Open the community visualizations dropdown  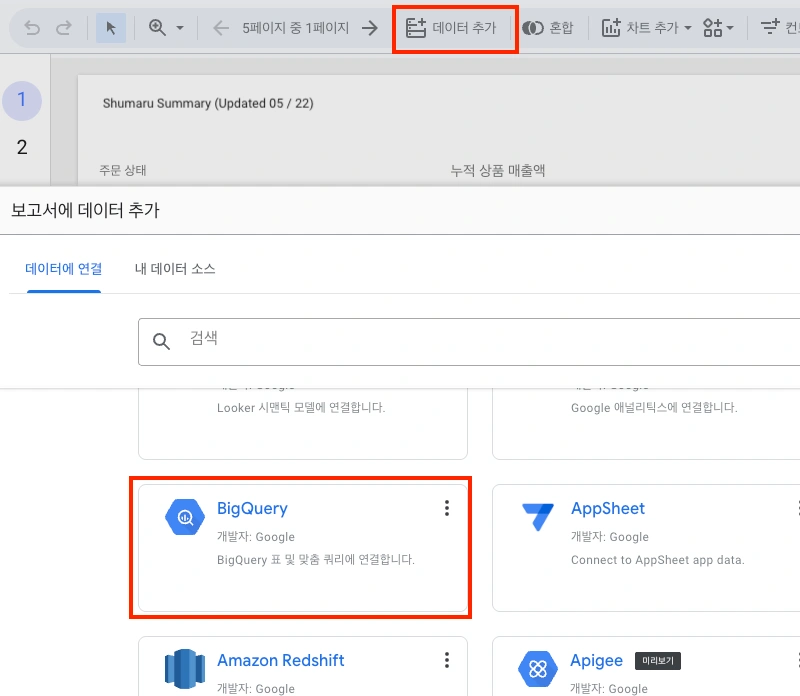point(718,28)
